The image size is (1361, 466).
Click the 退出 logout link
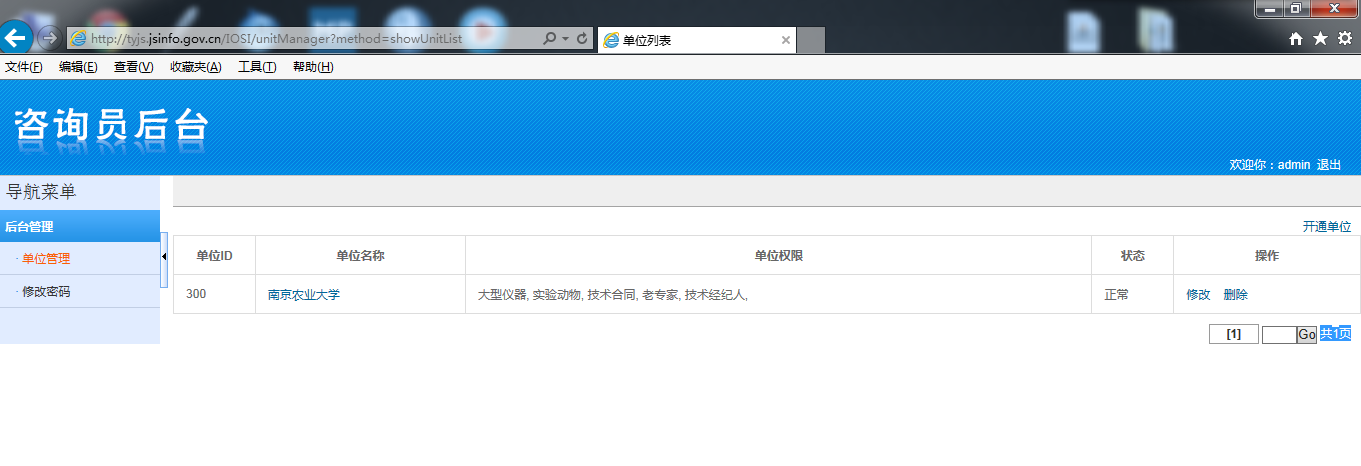(1329, 165)
